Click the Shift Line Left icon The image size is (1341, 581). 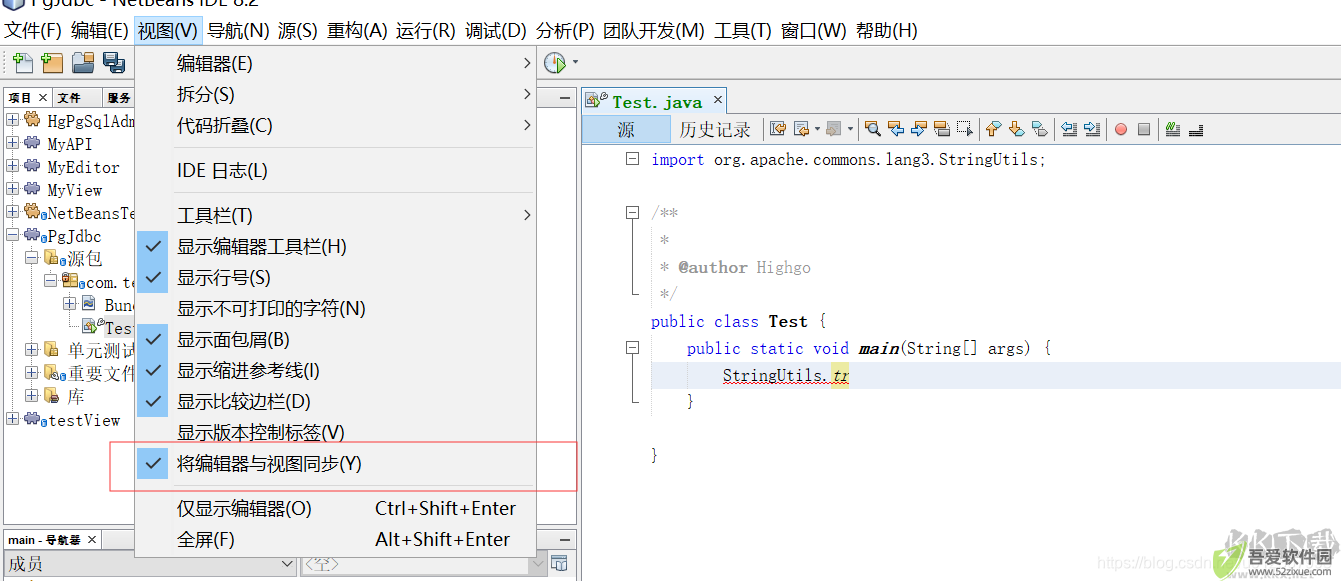point(1069,129)
